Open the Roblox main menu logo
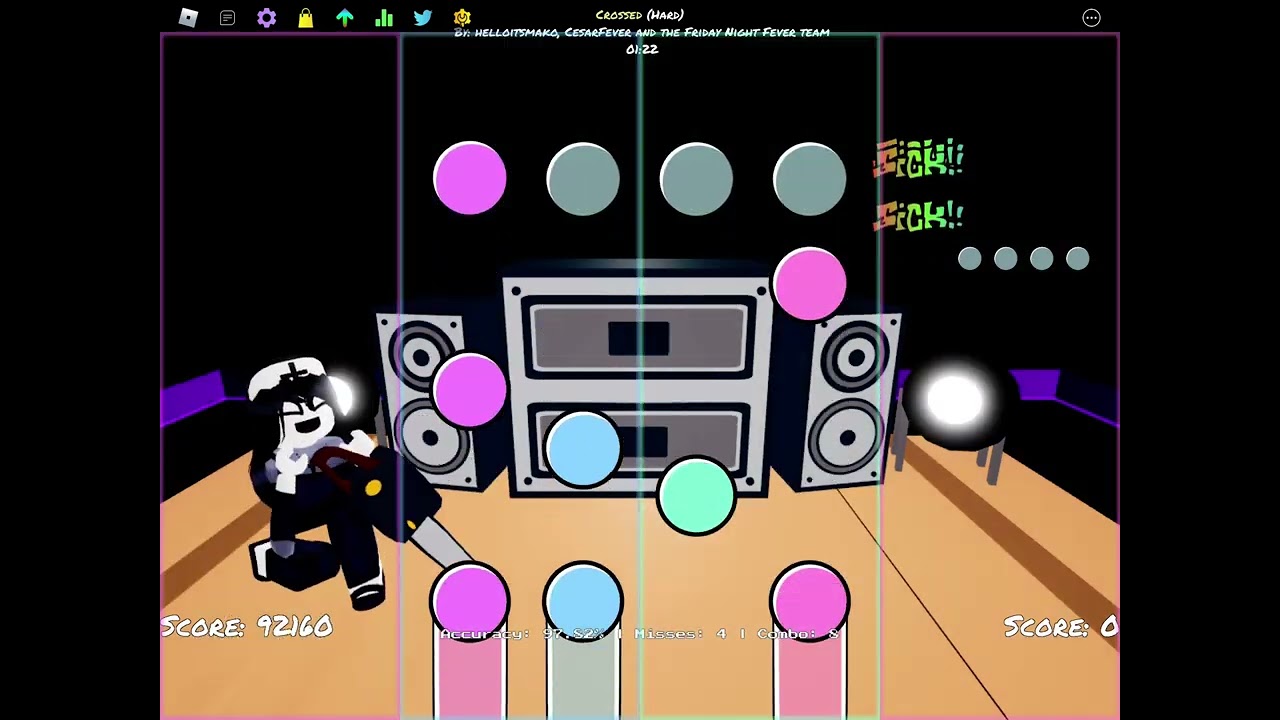 click(188, 17)
